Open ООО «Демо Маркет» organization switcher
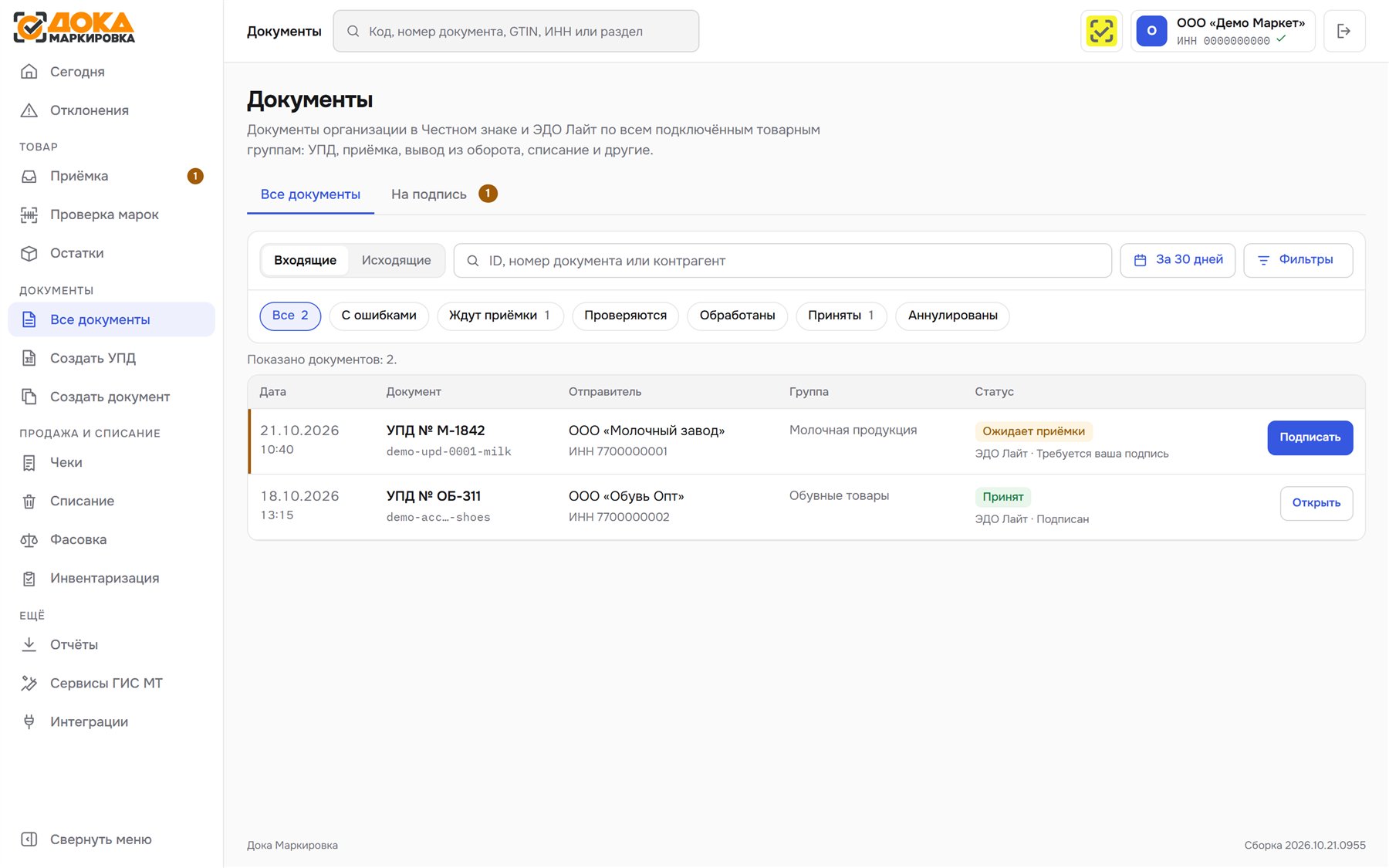Screen dimensions: 1389x868 tap(1222, 31)
